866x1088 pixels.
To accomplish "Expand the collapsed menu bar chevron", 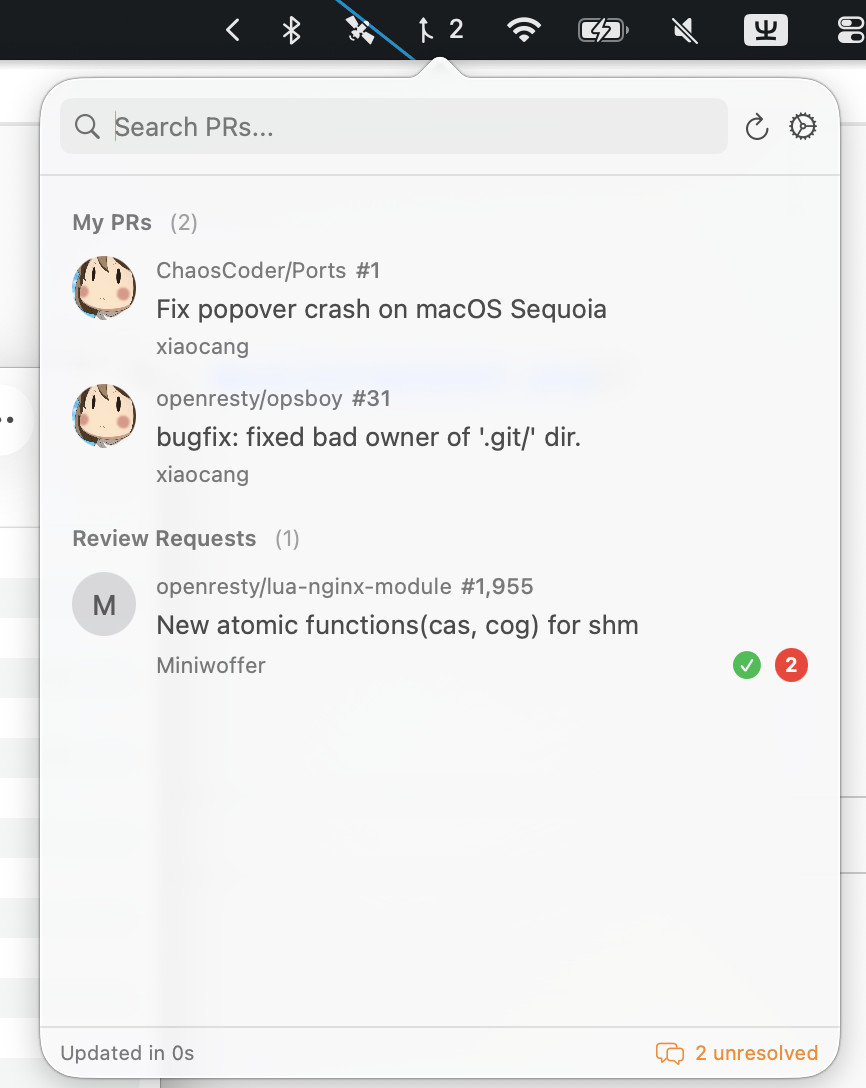I will 233,30.
